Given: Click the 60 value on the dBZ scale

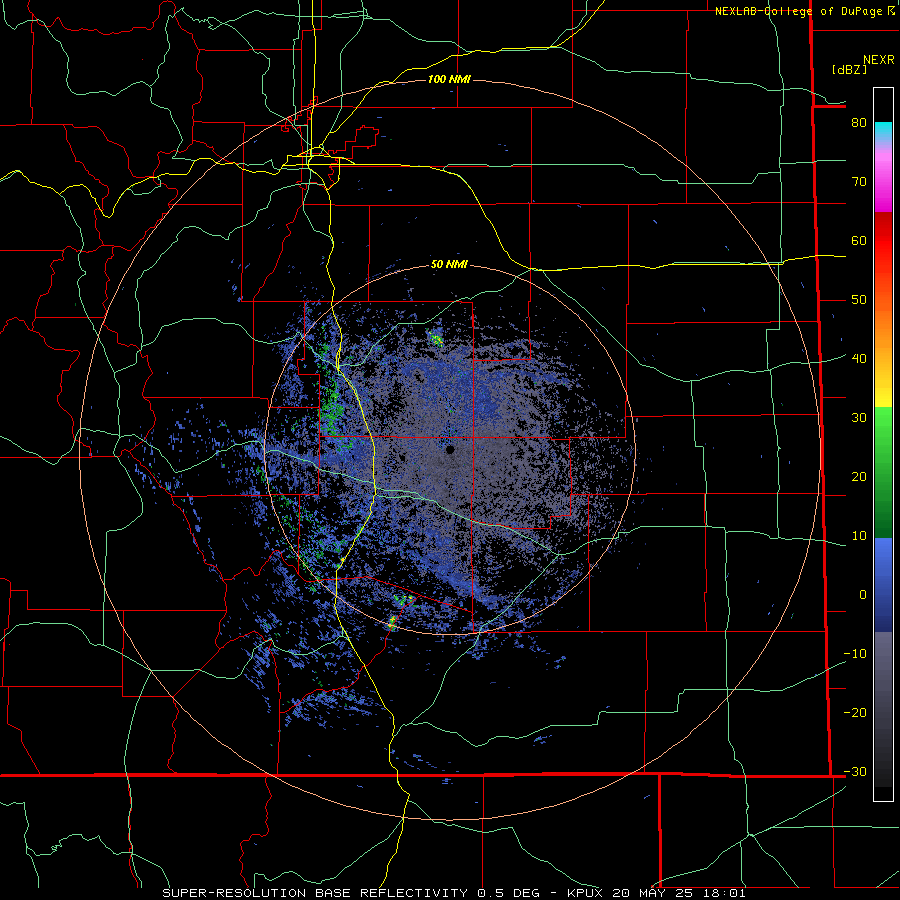Looking at the screenshot, I should (859, 240).
